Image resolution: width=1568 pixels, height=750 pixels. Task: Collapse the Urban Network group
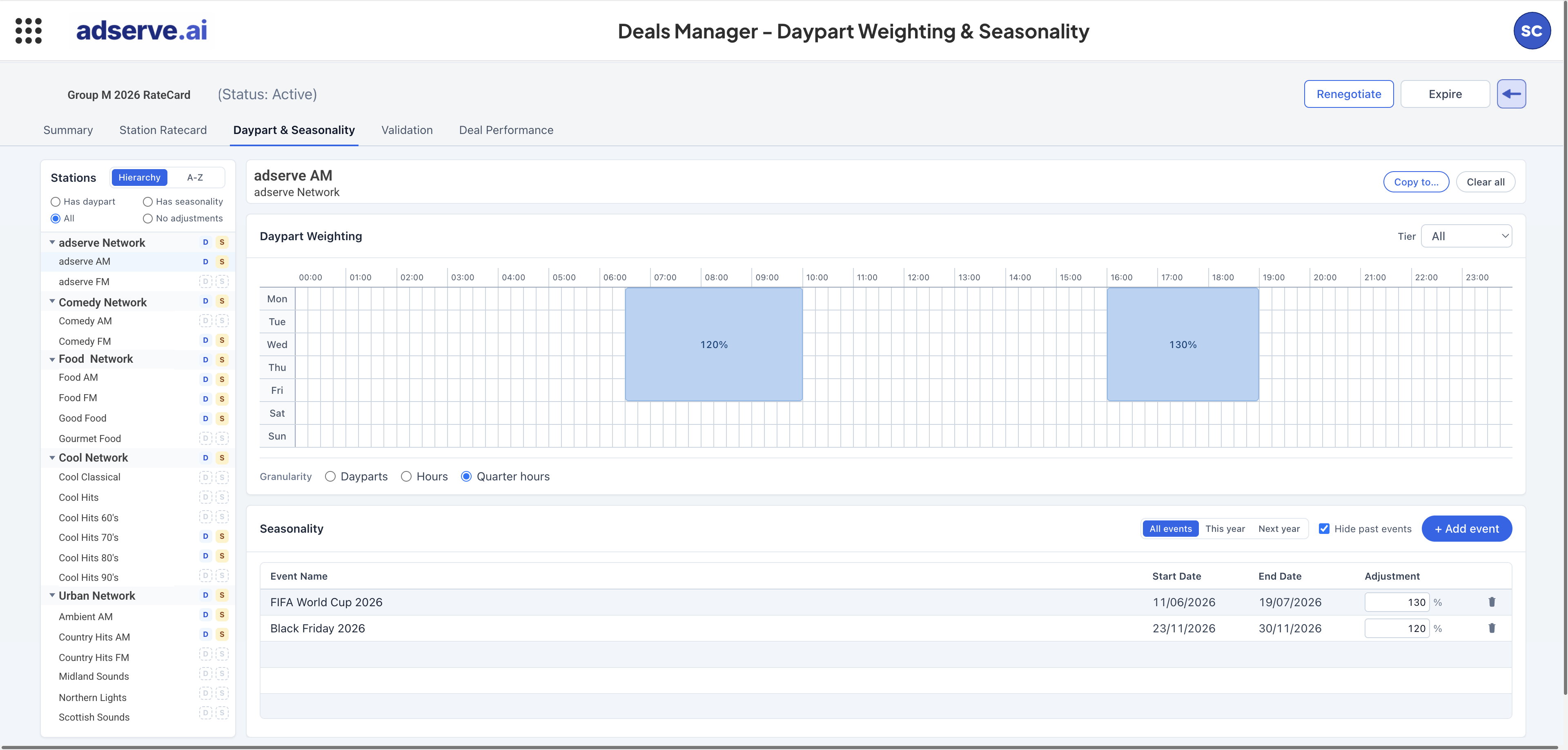(52, 595)
